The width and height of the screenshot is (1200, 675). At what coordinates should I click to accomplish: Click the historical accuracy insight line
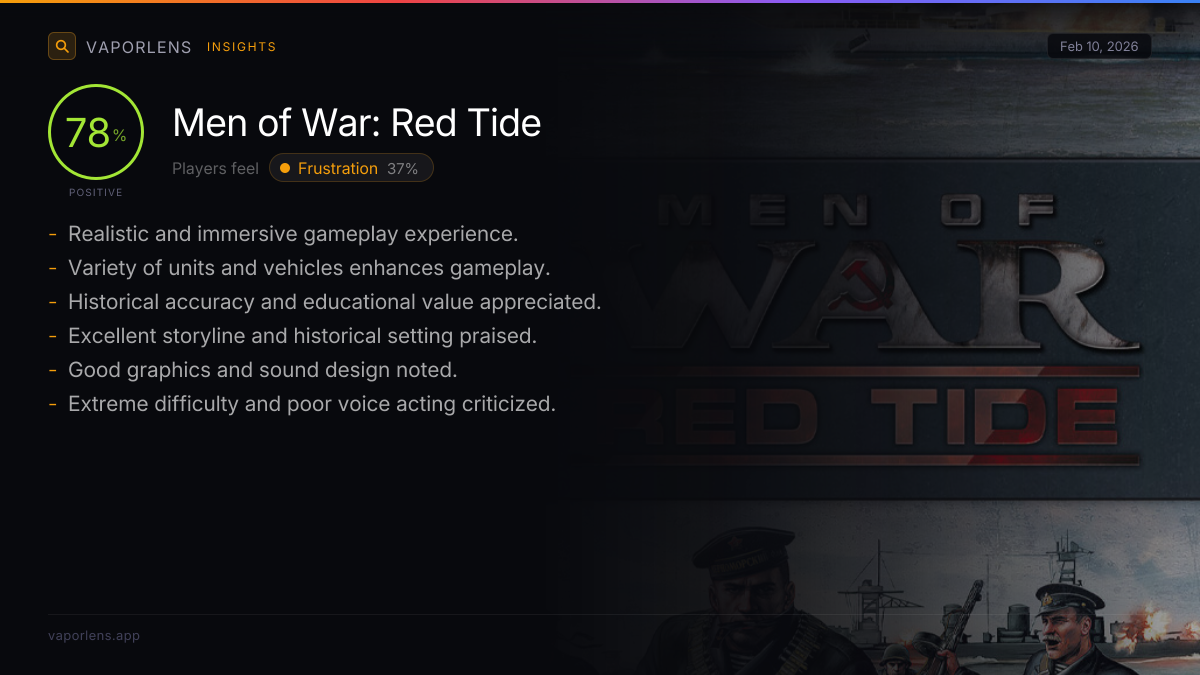(334, 302)
